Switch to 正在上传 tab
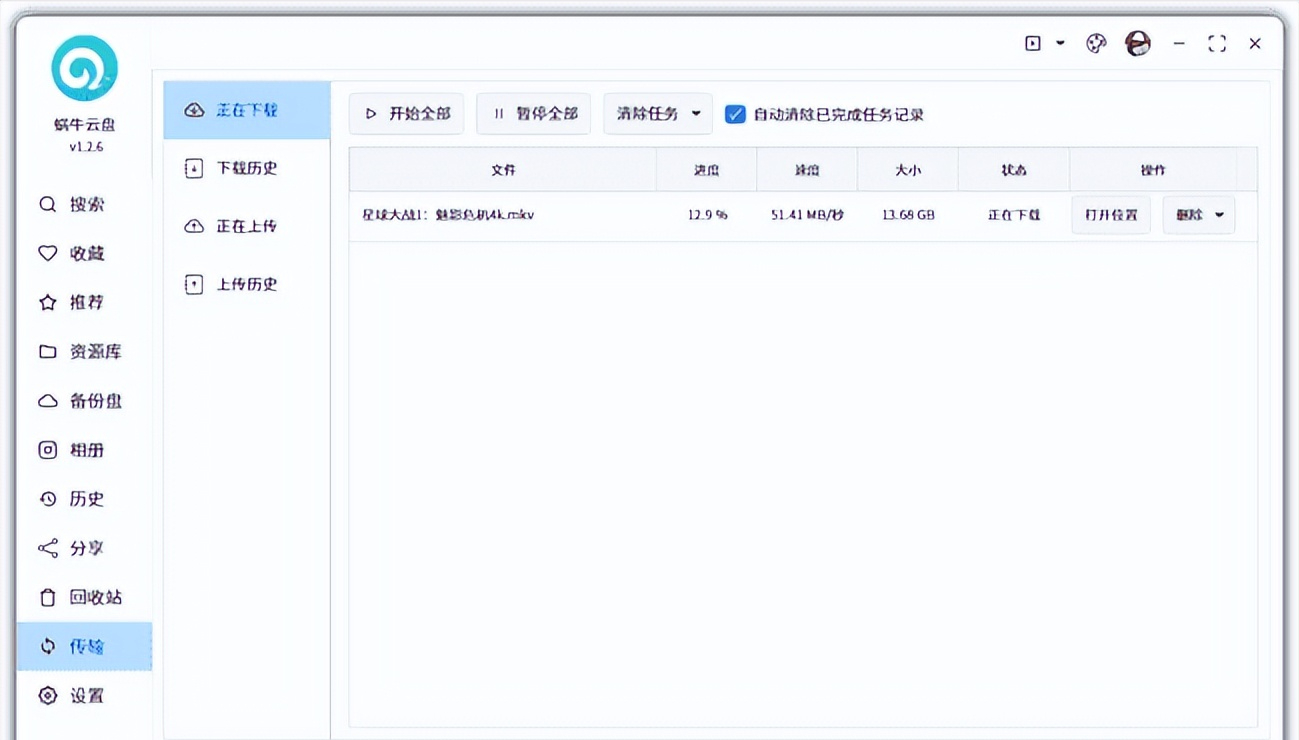1299x740 pixels. (x=246, y=226)
